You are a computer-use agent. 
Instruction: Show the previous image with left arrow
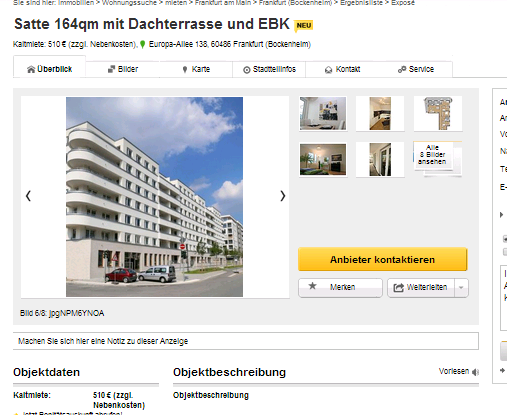click(x=28, y=196)
